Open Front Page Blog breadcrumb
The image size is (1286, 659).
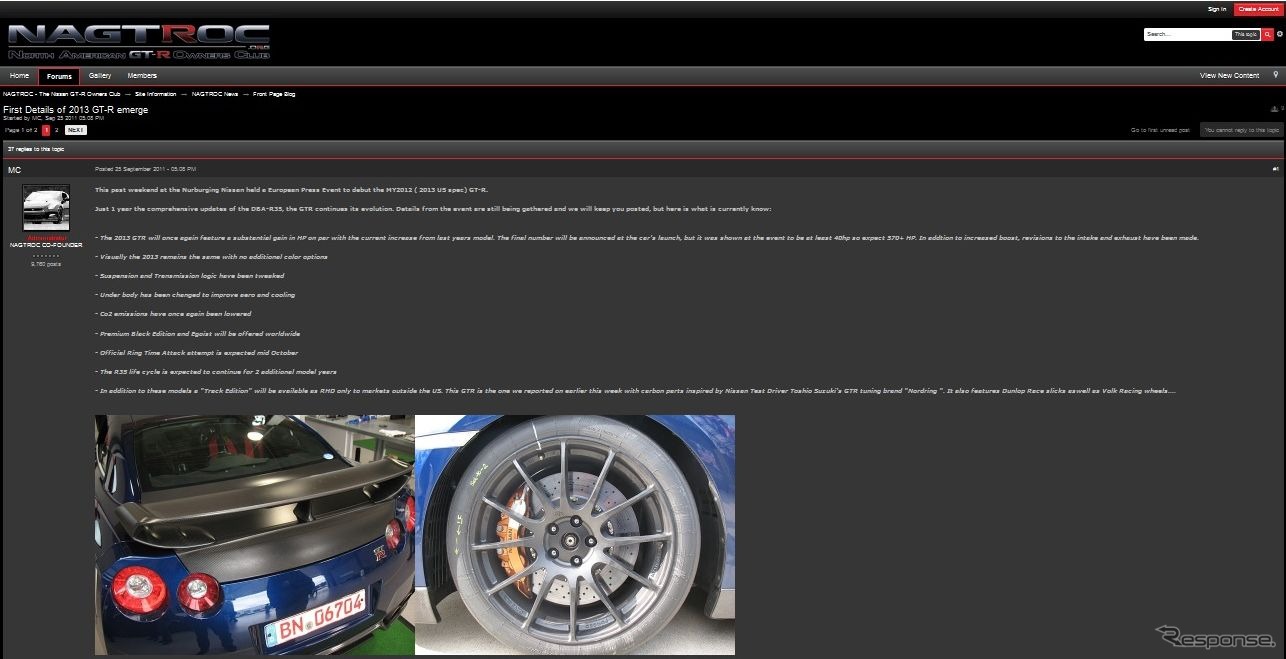[274, 94]
